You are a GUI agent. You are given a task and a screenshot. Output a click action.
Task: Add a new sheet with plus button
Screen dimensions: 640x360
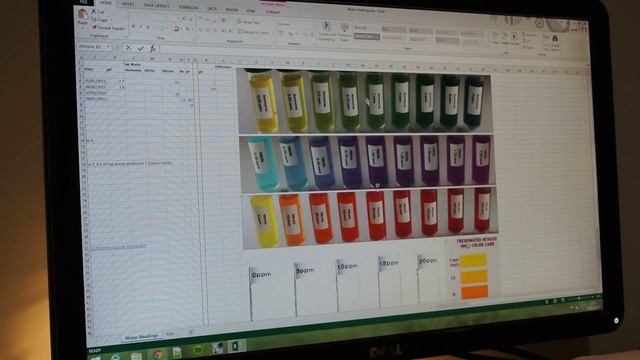point(191,332)
